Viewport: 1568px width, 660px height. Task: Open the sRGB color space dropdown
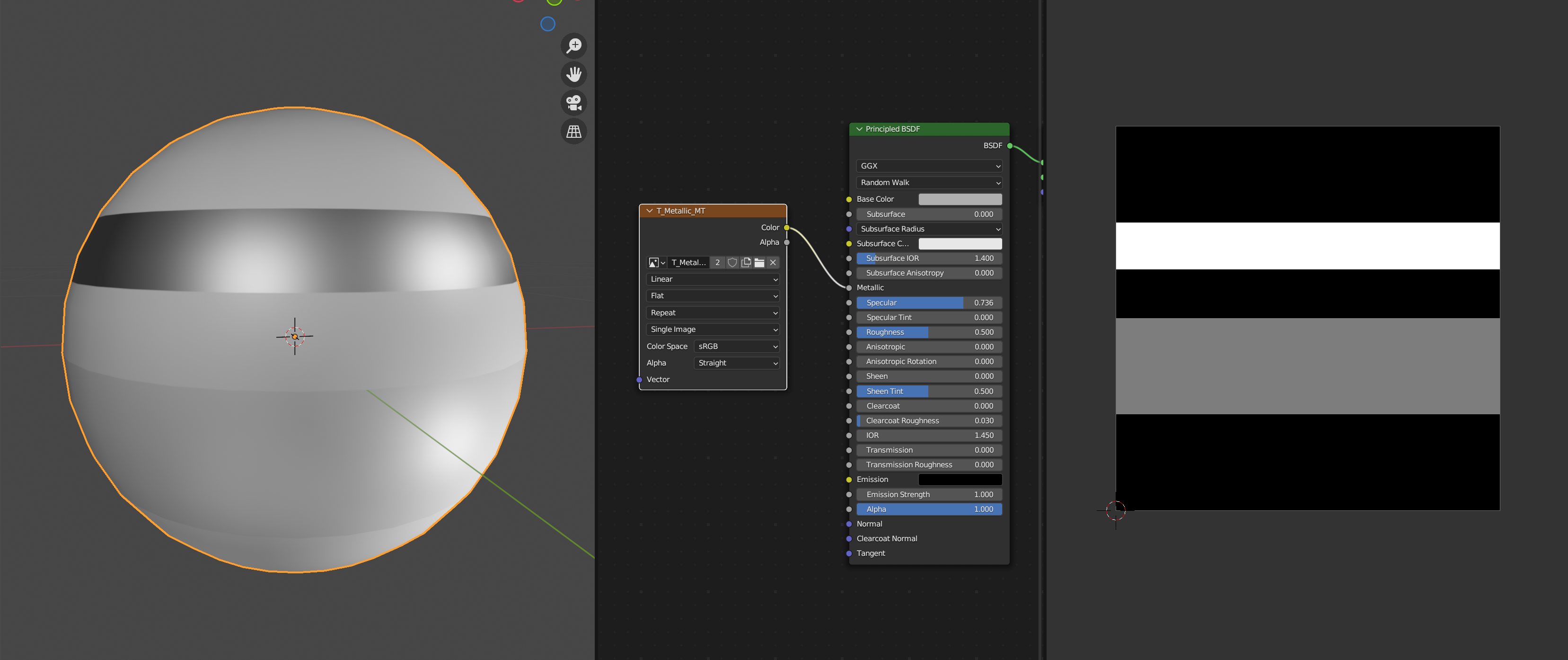(x=737, y=346)
